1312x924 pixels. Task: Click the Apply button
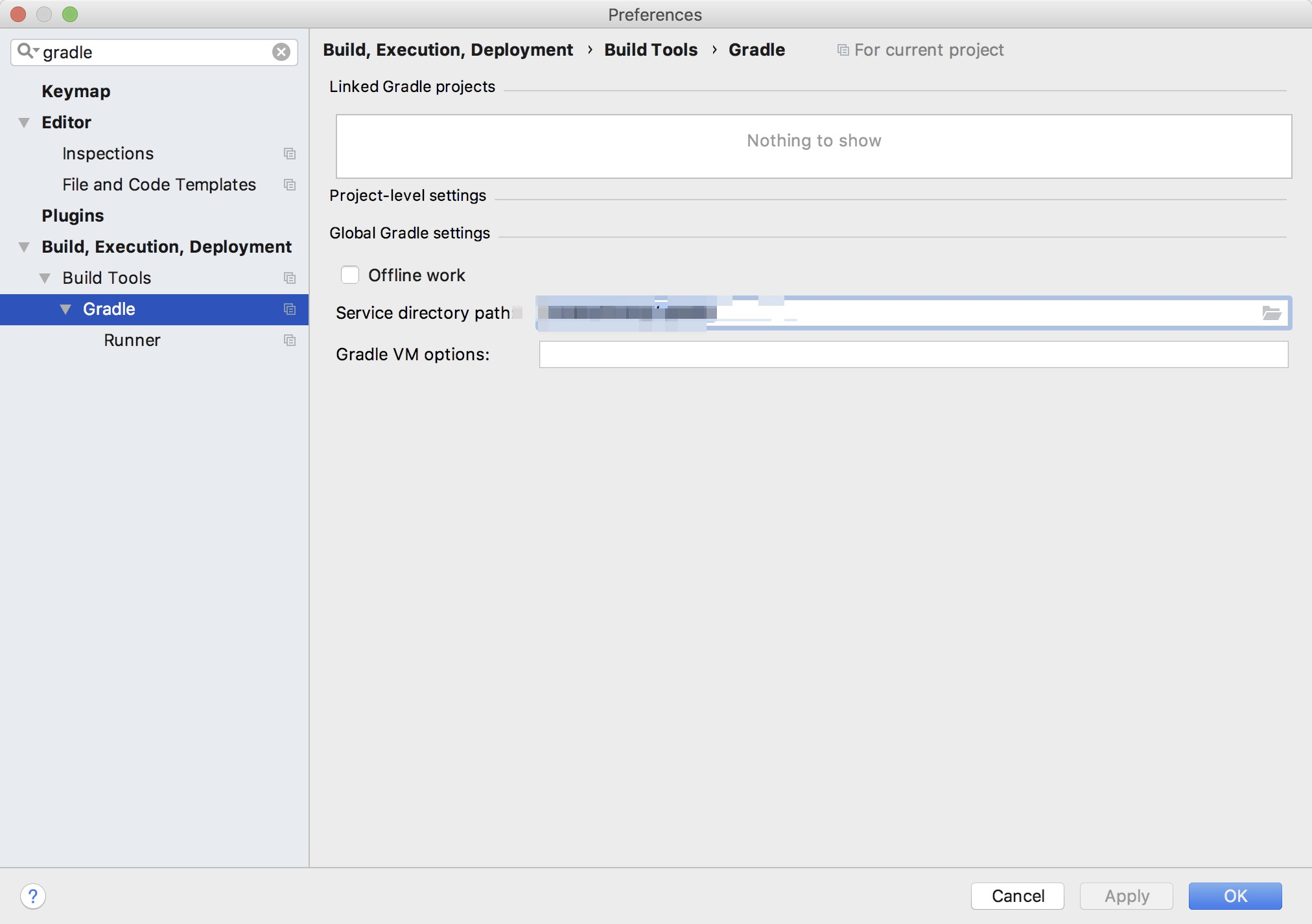point(1126,895)
